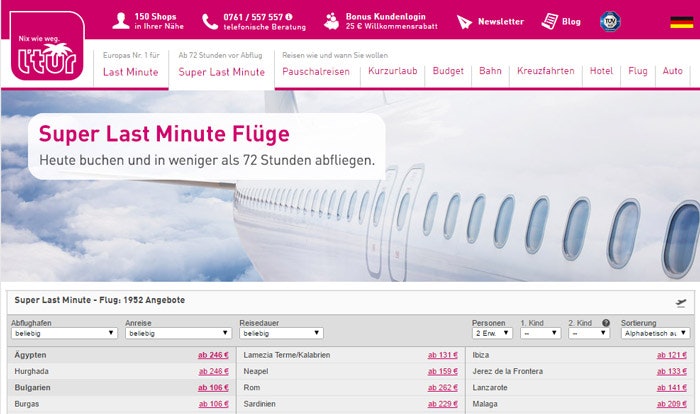Click the Jerez de la Frontera price

pyautogui.click(x=671, y=371)
